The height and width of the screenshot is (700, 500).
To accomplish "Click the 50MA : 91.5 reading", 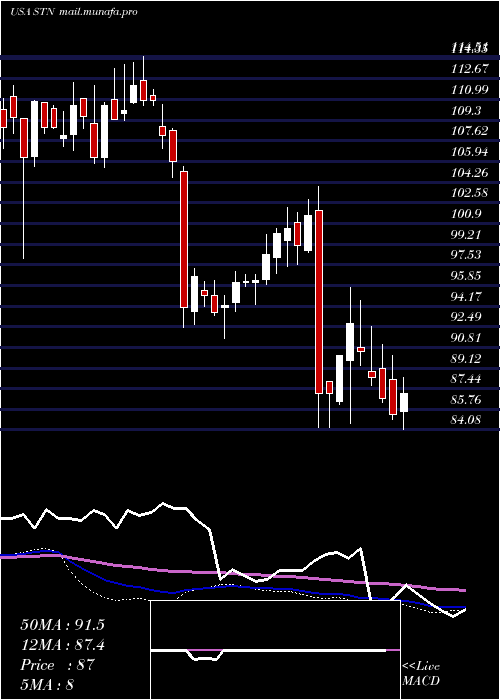I will pos(62,625).
